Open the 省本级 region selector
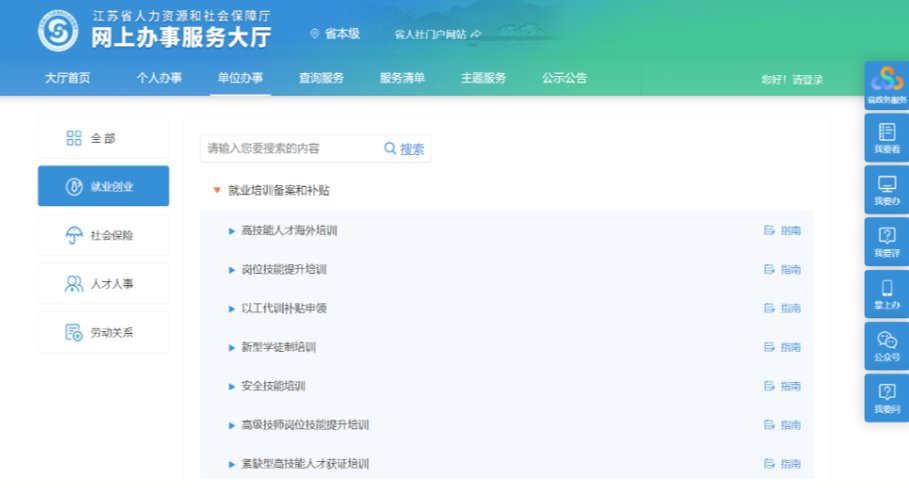The height and width of the screenshot is (488, 909). pyautogui.click(x=335, y=34)
